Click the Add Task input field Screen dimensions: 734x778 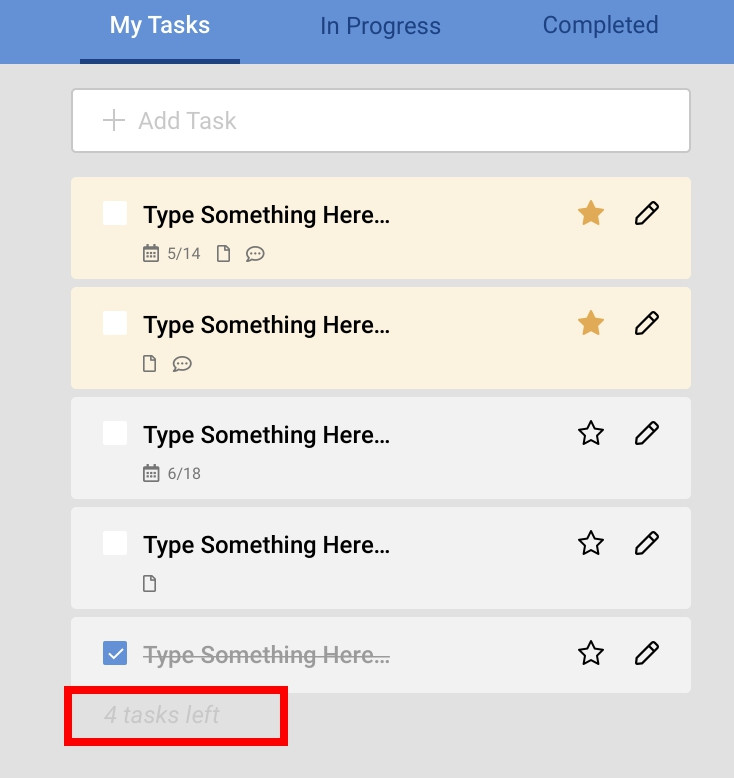(381, 121)
